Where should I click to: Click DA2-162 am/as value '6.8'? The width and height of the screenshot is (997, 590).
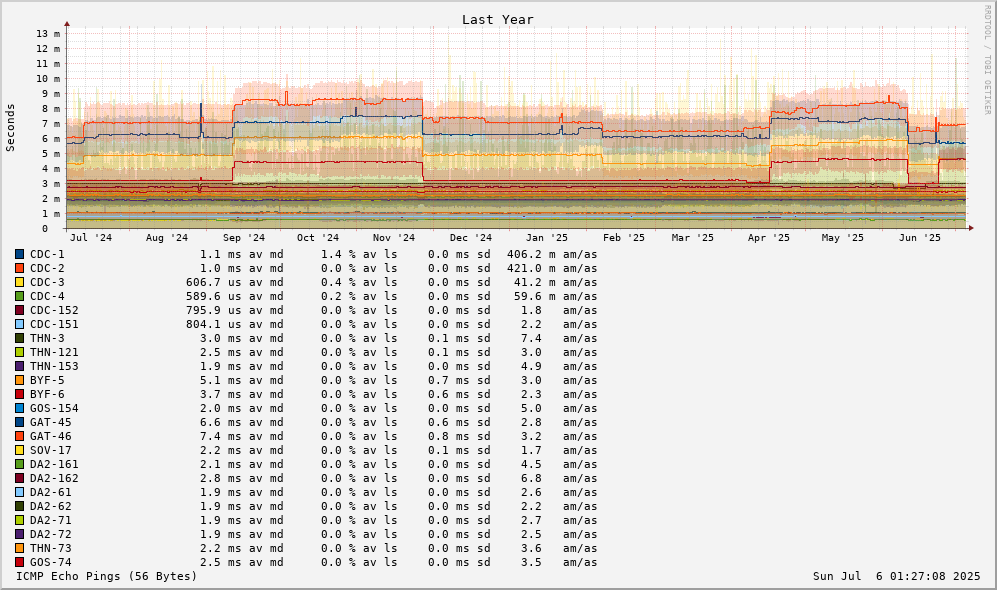tap(532, 478)
